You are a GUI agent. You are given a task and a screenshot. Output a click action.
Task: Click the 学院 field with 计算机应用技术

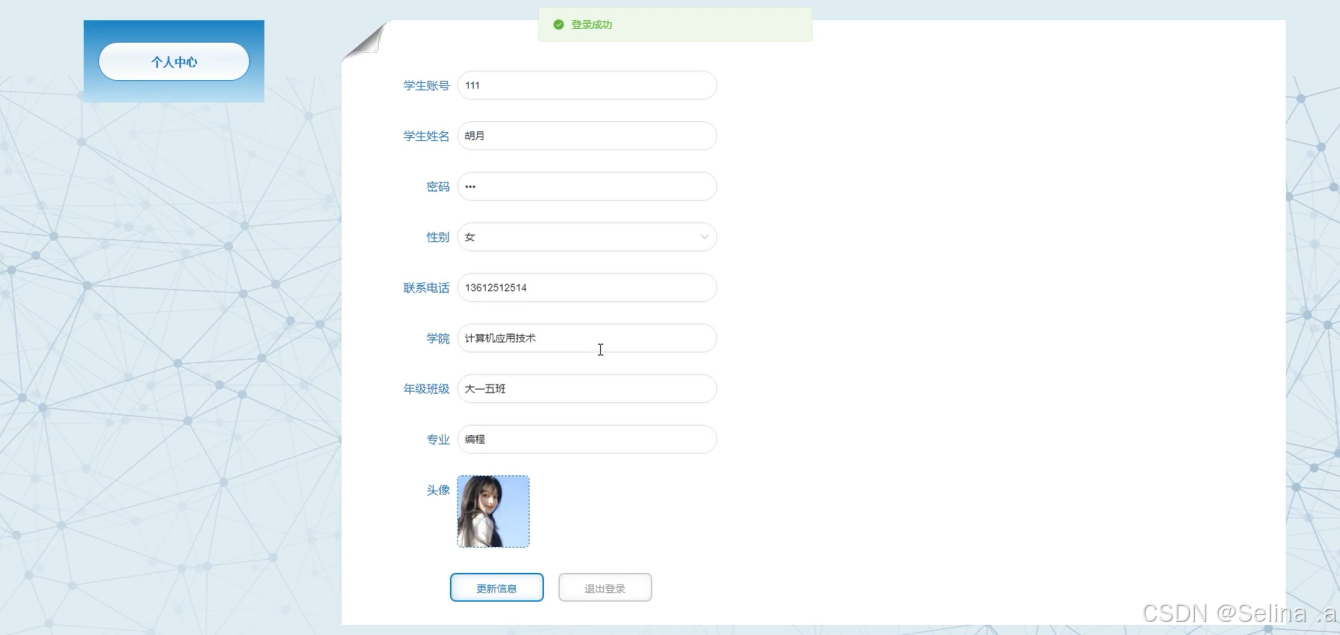click(x=587, y=338)
